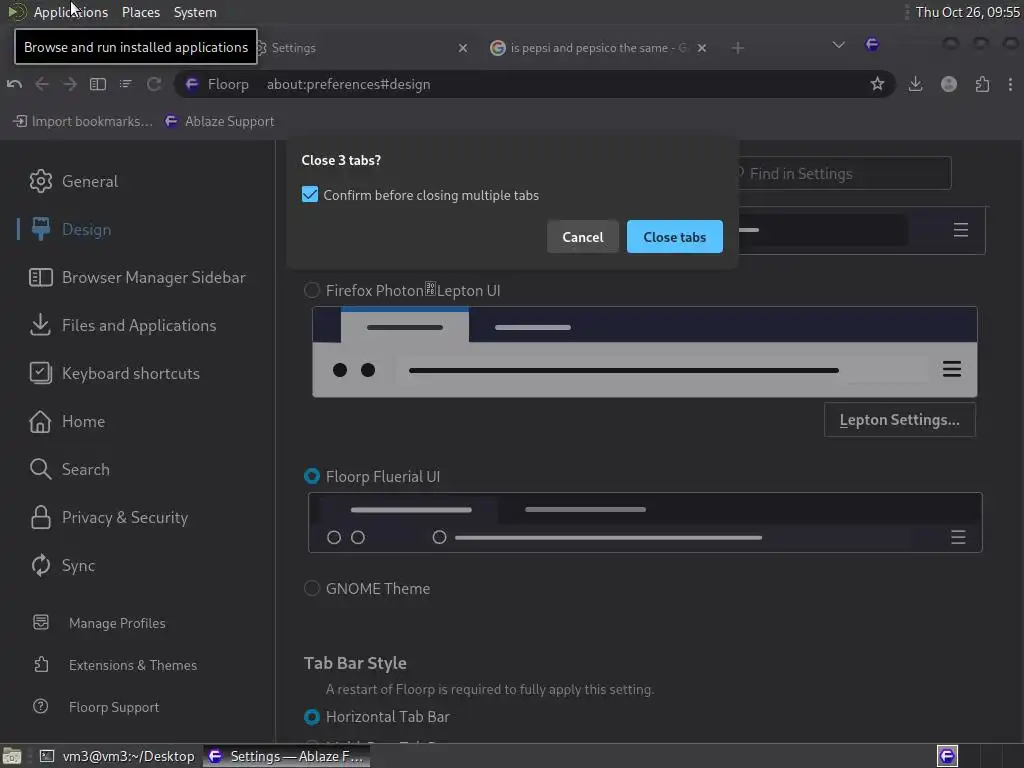Screen dimensions: 1024x768
Task: Open Privacy & Security settings
Action: tap(108, 517)
